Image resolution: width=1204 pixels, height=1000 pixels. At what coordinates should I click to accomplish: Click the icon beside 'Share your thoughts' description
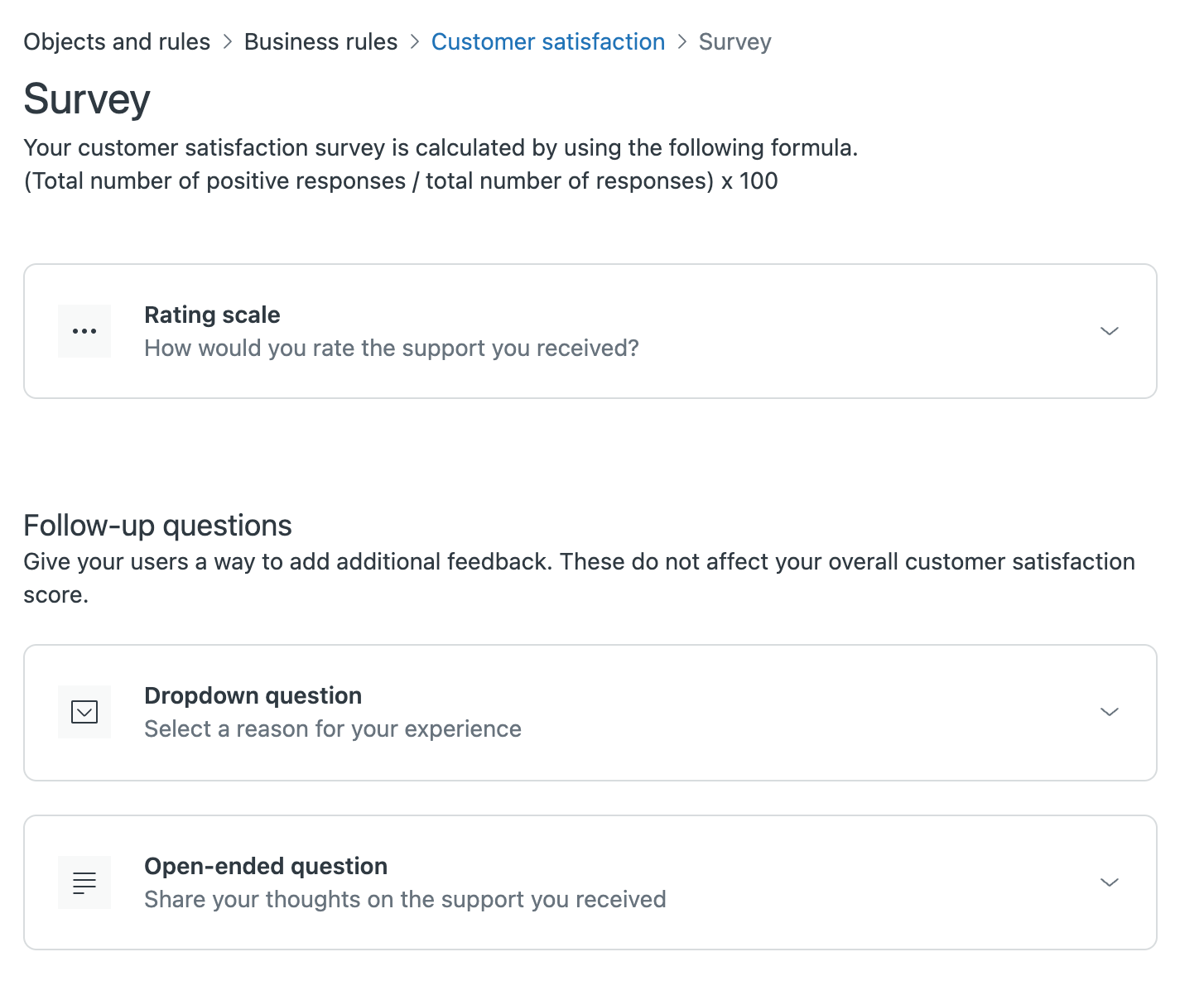click(x=84, y=882)
